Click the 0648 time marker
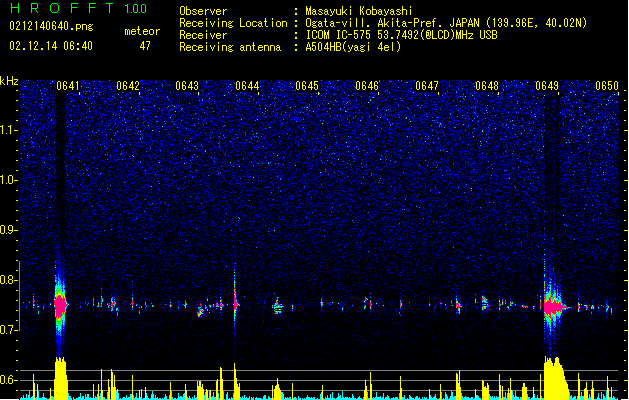This screenshot has height=400, width=629. 487,86
